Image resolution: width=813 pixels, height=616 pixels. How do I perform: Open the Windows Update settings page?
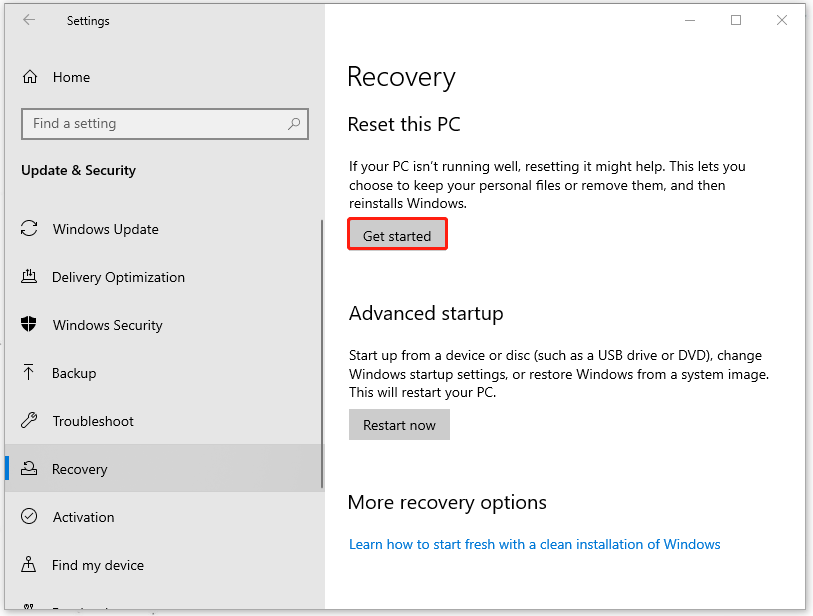105,229
